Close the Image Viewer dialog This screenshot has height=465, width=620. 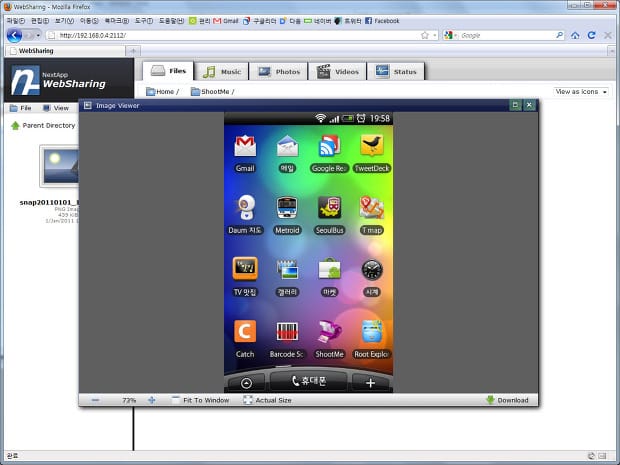529,105
